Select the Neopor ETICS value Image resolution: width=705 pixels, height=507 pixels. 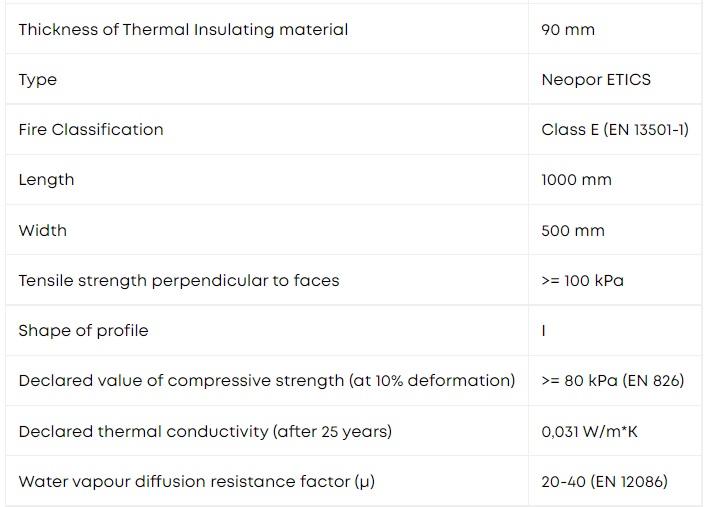tap(596, 80)
